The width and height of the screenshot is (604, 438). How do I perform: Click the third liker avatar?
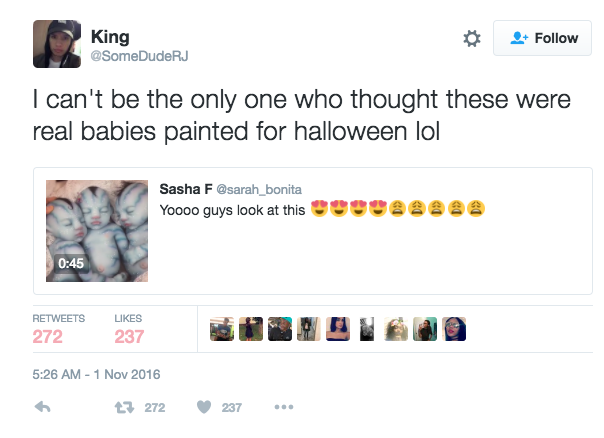[x=279, y=329]
